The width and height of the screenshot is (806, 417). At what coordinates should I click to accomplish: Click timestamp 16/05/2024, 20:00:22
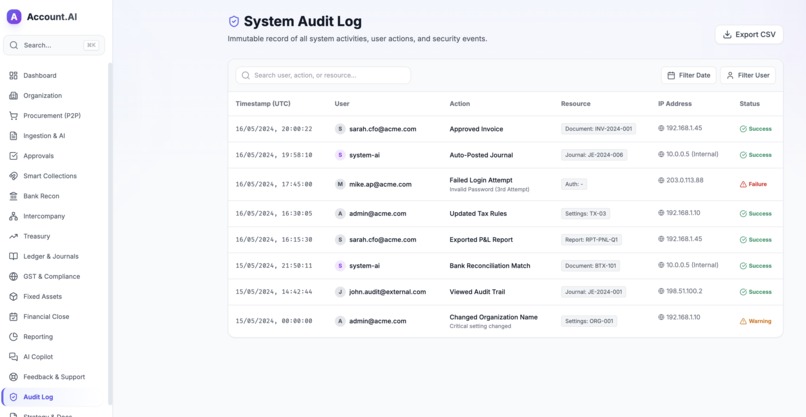[273, 129]
